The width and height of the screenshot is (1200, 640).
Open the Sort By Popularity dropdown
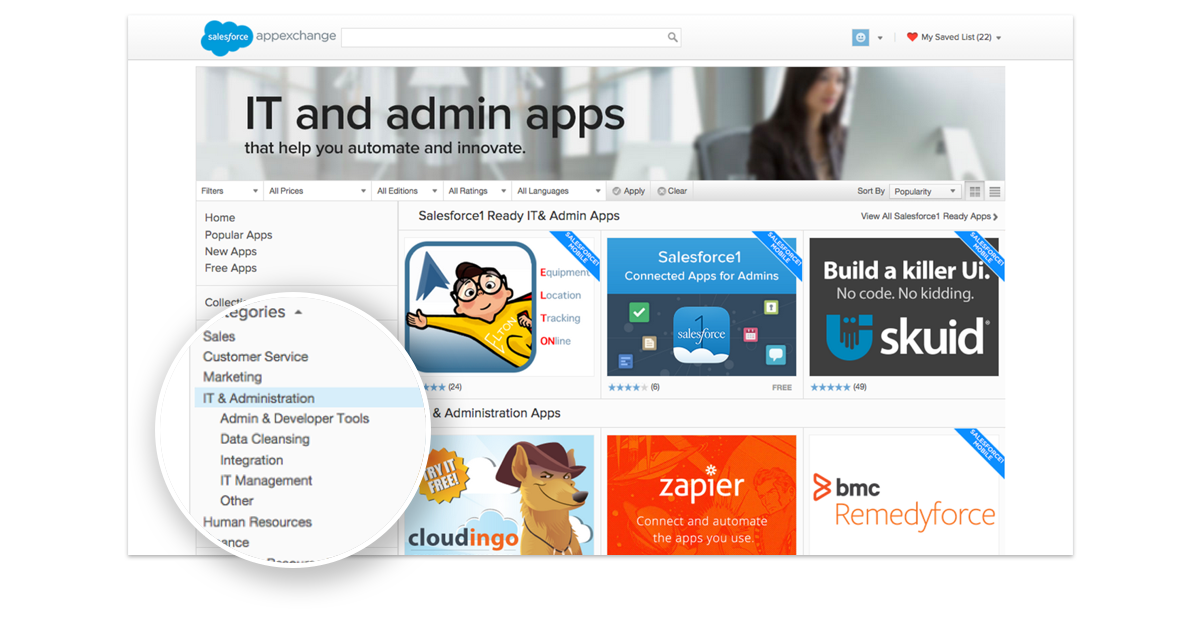tap(925, 191)
